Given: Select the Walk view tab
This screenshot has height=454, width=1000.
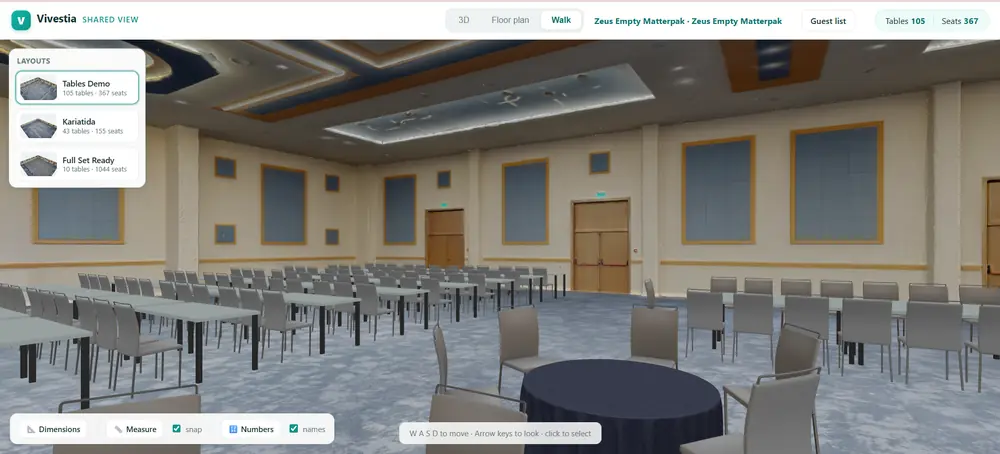Looking at the screenshot, I should click(561, 20).
